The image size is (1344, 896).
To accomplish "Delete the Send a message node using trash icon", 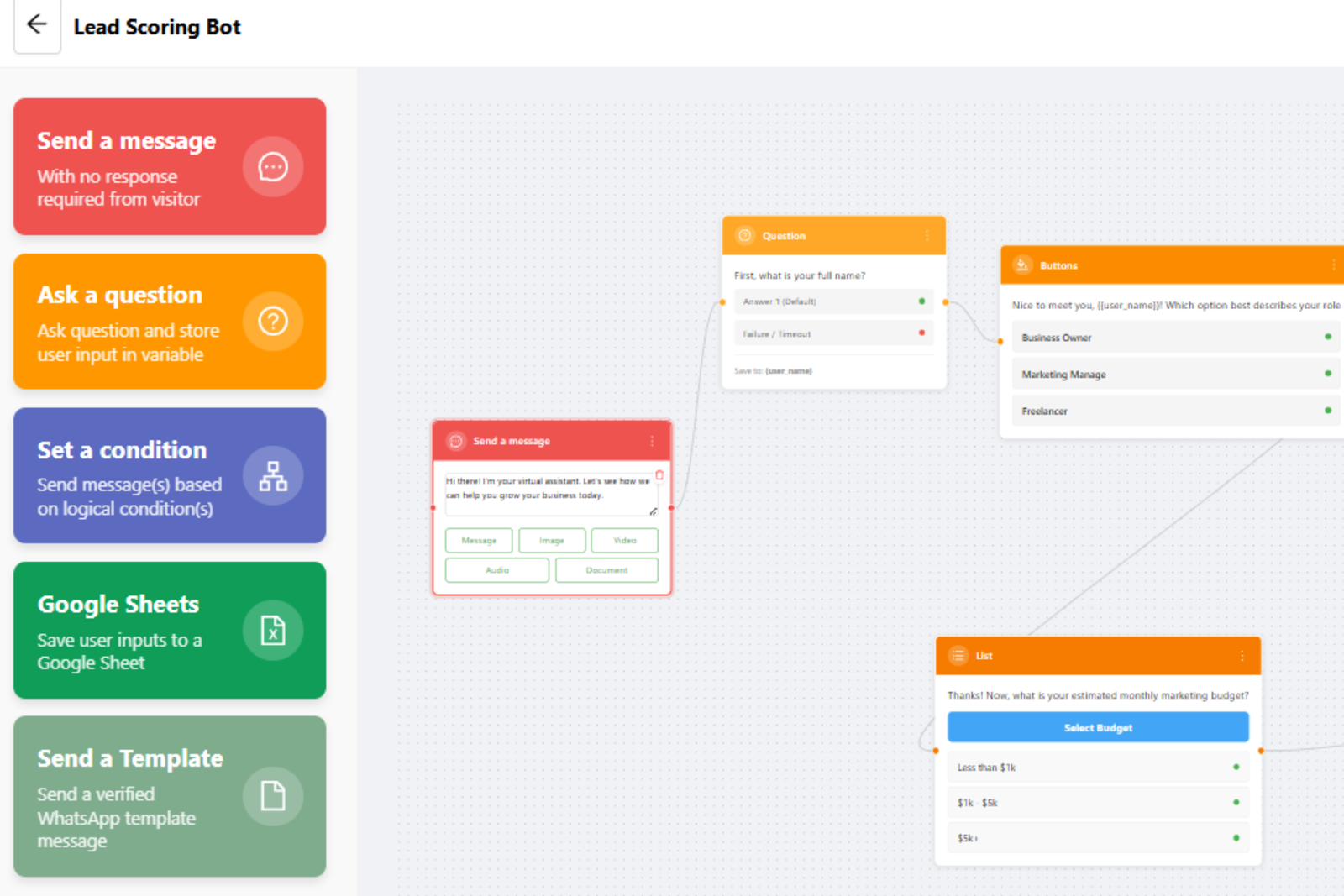I will [x=660, y=474].
